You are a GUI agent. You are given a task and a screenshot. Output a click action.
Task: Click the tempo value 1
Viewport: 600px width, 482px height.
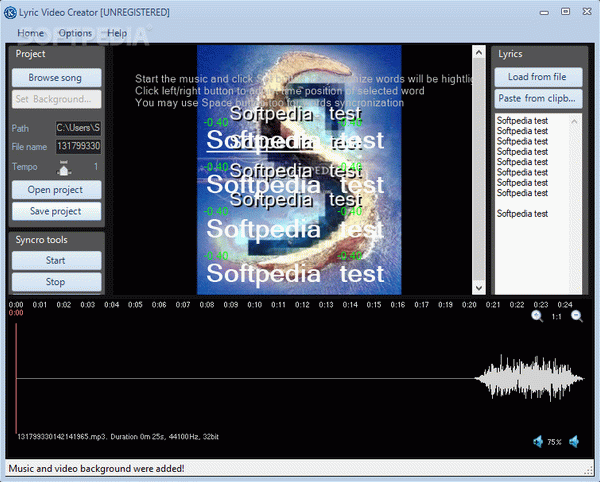[x=96, y=166]
